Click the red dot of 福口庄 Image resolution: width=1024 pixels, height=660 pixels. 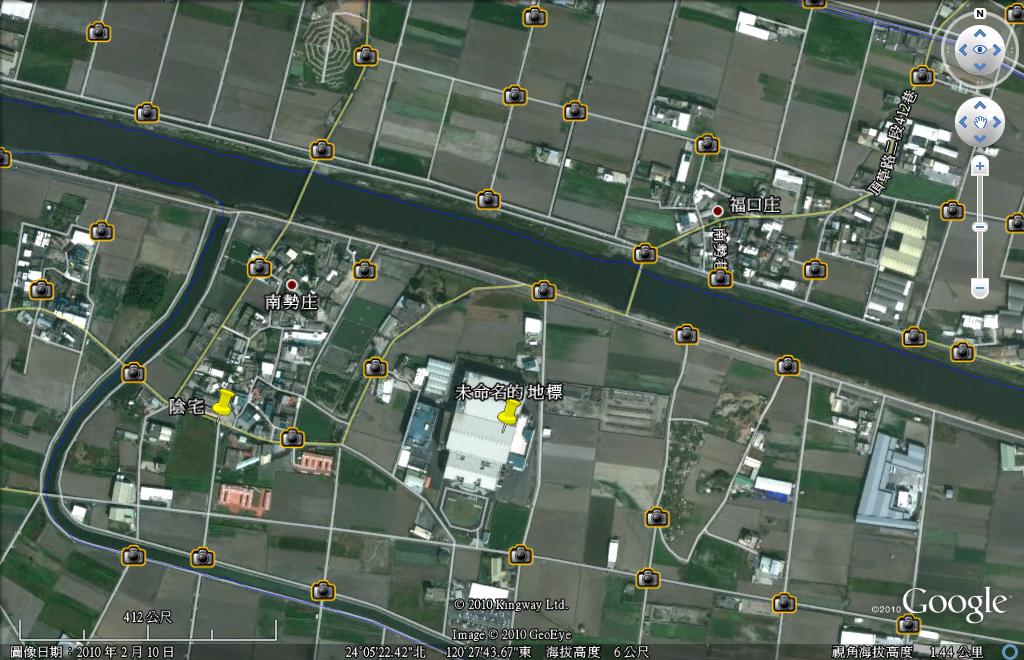point(717,210)
